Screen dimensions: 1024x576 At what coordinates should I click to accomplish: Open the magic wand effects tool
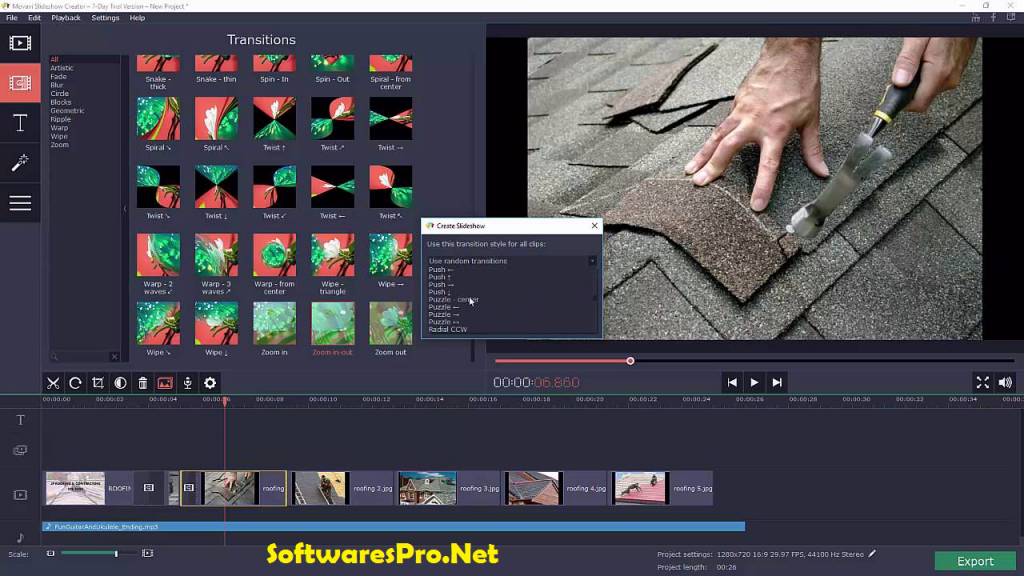coord(20,163)
